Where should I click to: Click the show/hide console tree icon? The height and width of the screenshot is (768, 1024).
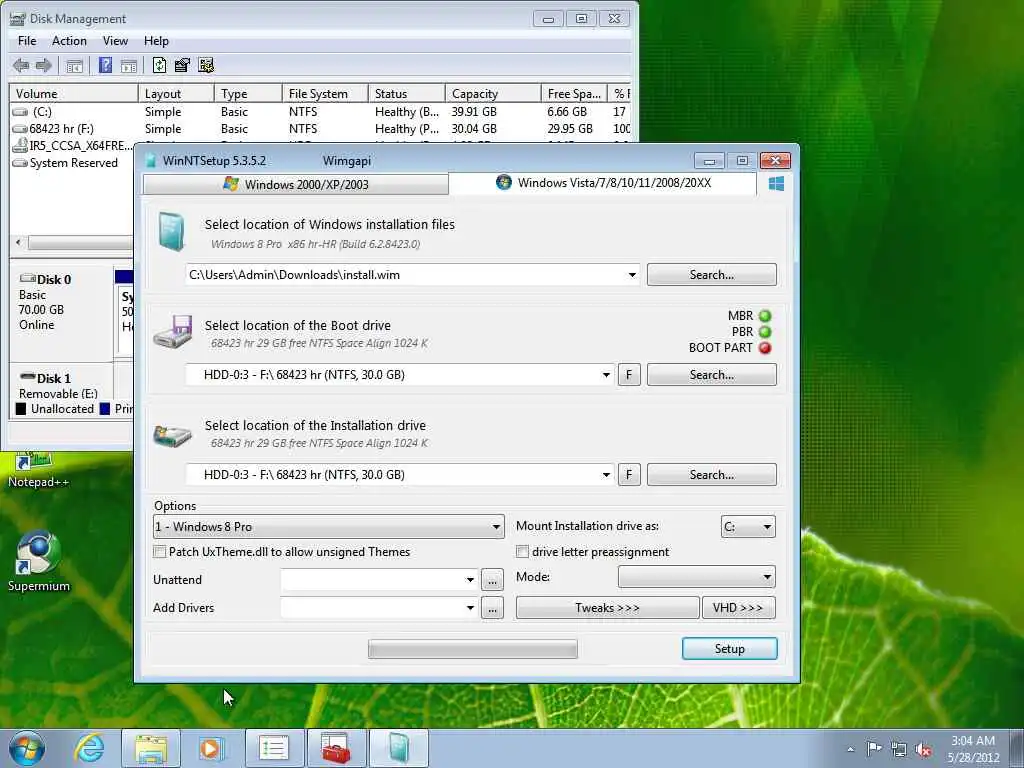74,65
